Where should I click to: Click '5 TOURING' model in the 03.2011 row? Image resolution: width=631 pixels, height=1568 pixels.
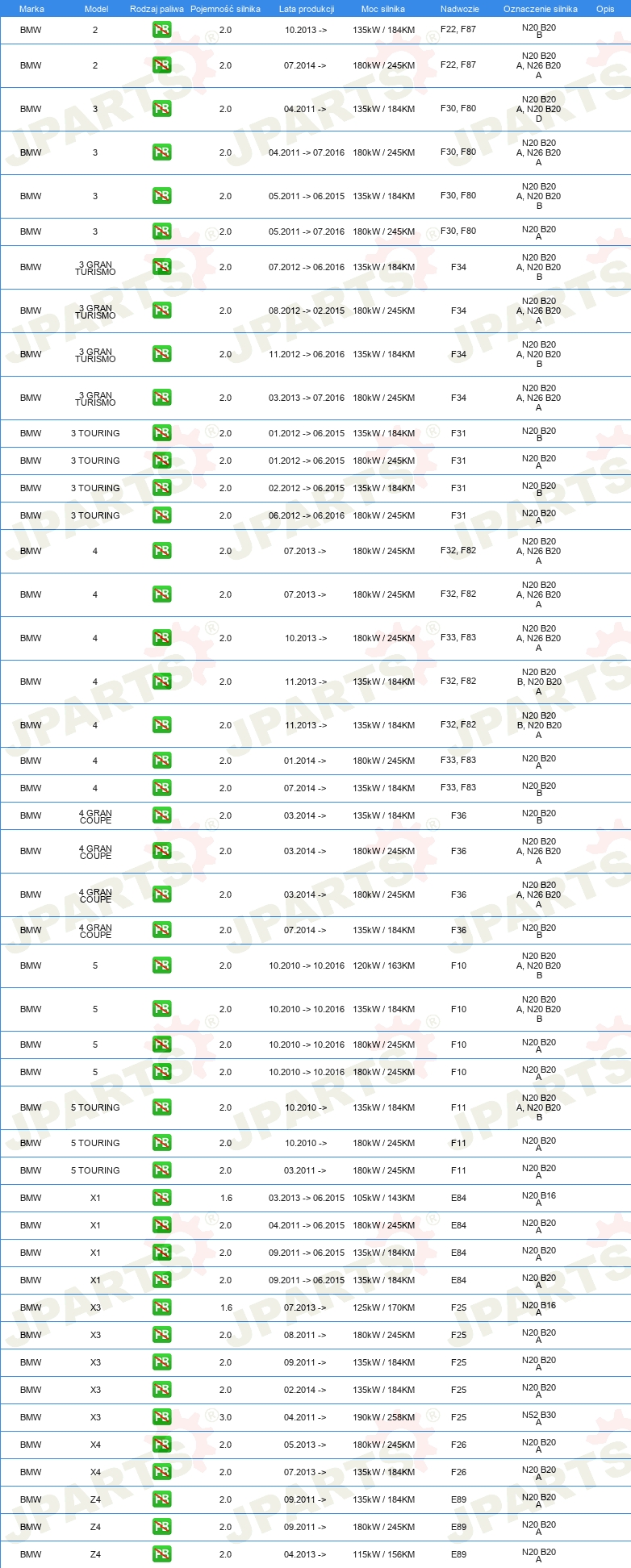pos(95,1170)
